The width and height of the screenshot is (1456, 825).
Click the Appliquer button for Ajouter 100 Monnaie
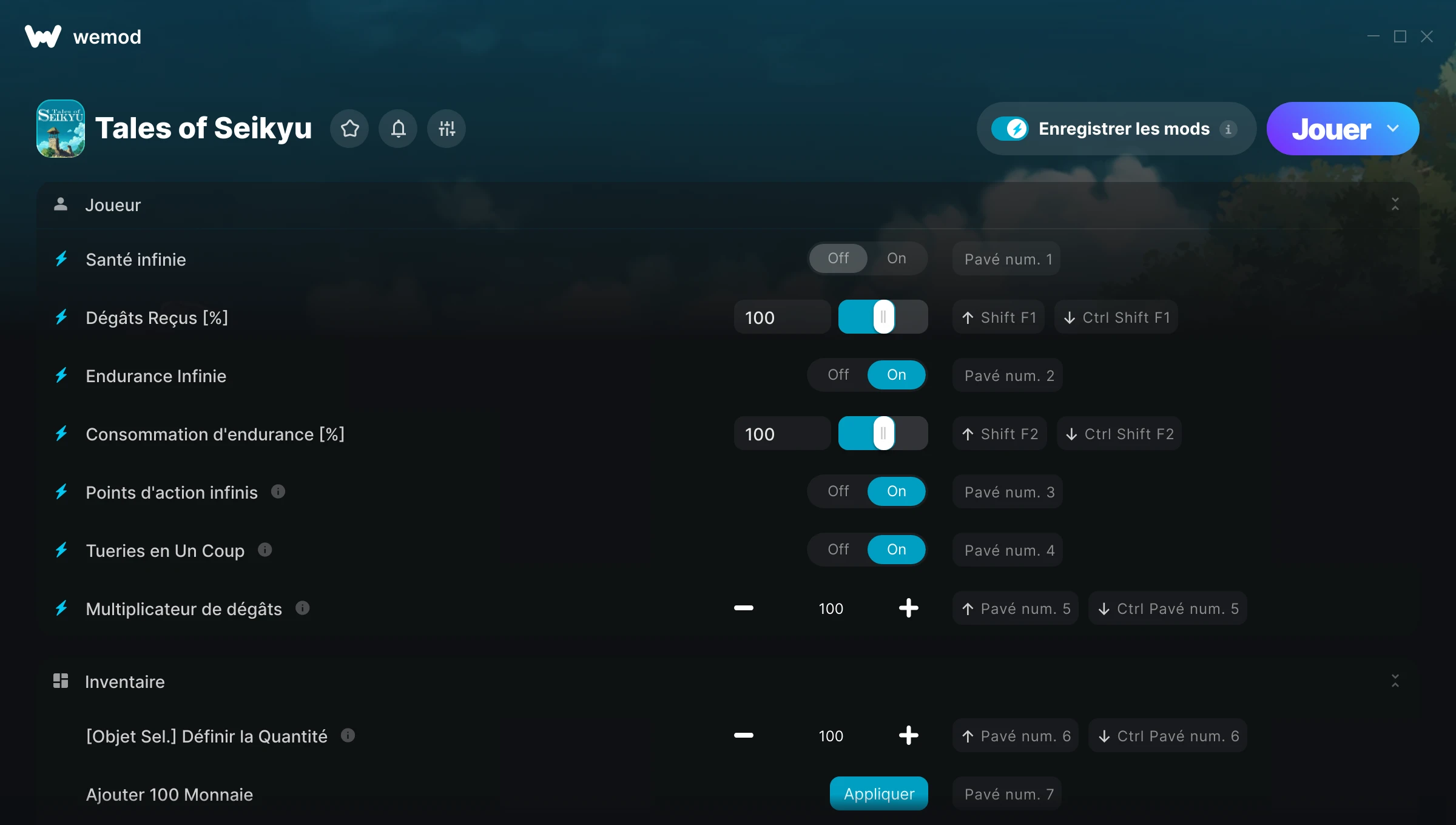click(878, 793)
